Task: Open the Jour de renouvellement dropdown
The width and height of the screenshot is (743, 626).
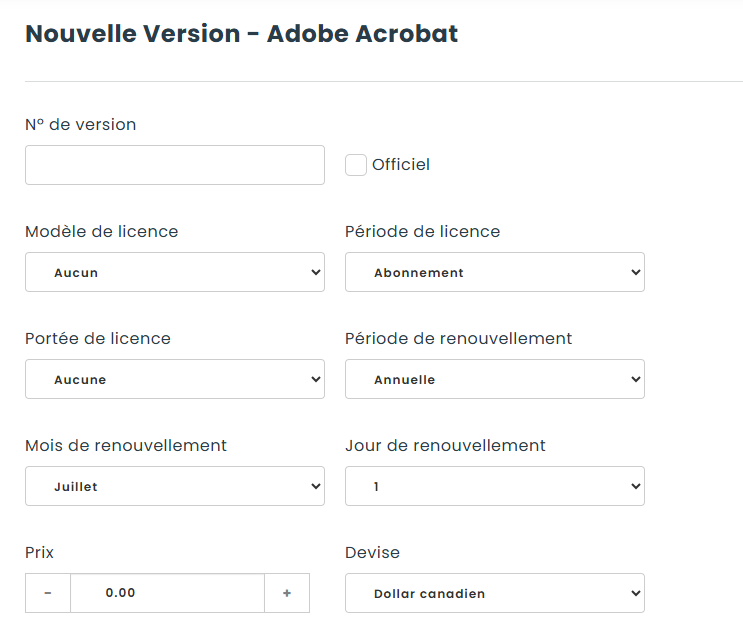Action: 495,486
